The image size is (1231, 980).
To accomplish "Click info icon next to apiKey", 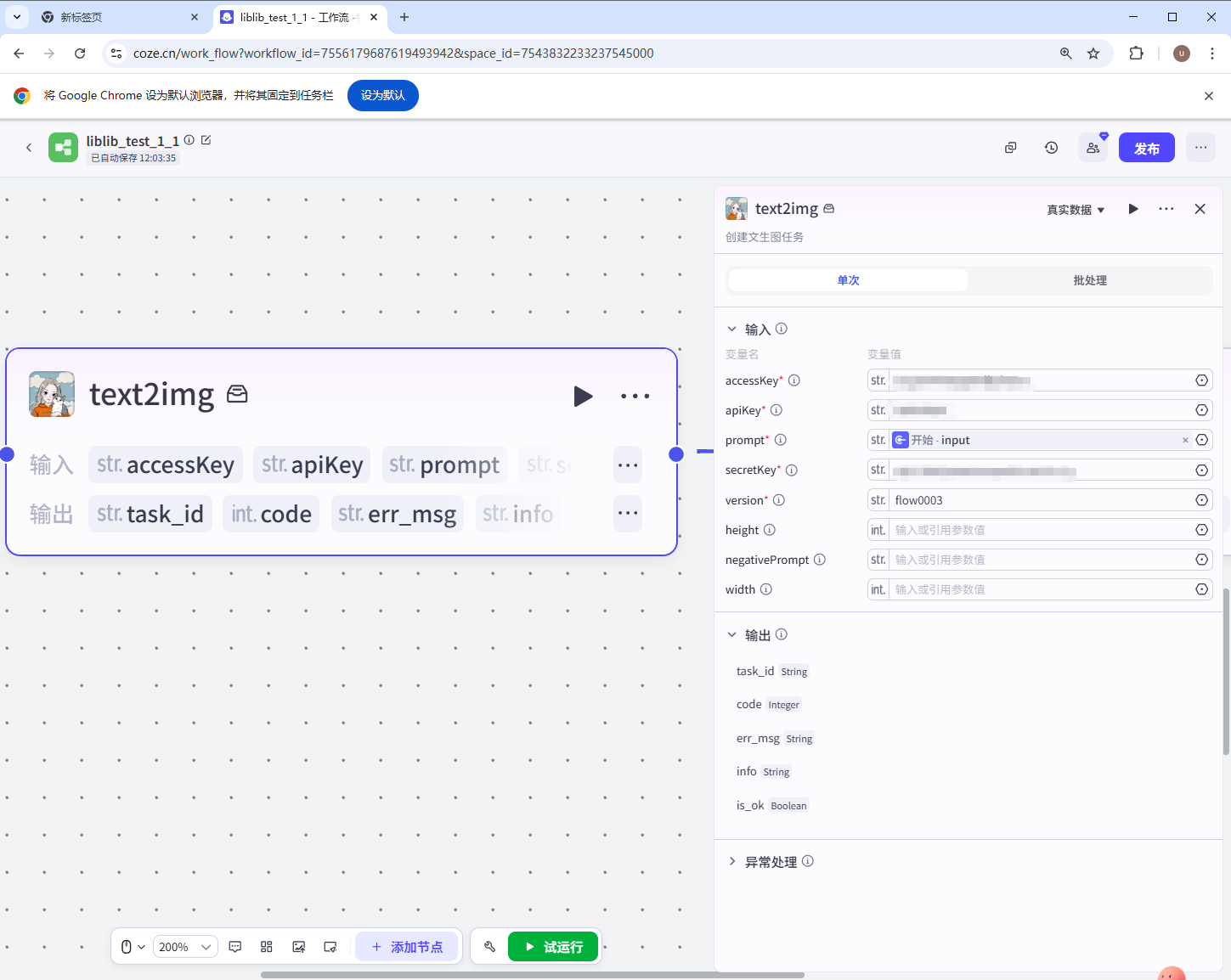I will pyautogui.click(x=776, y=410).
